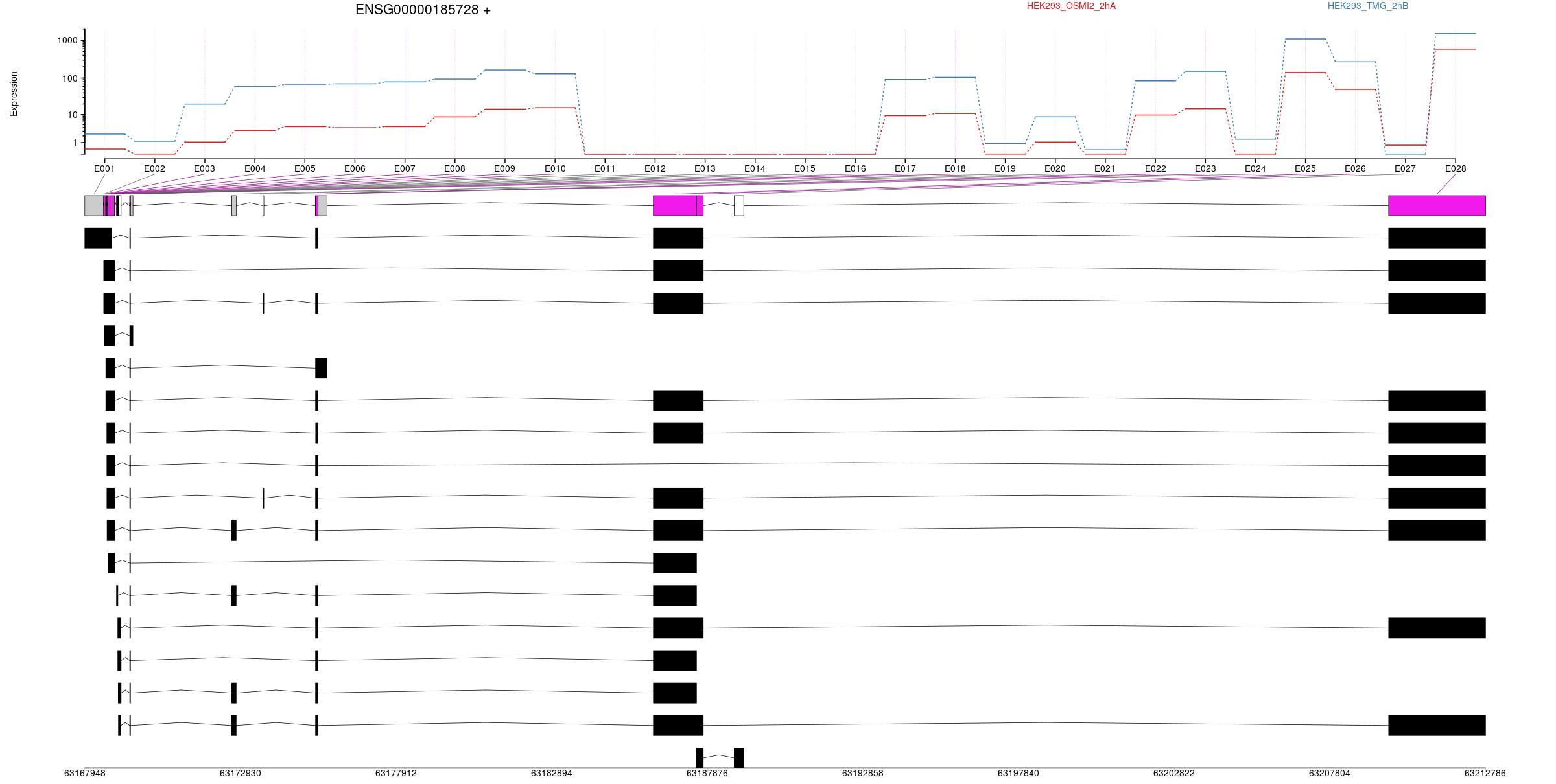This screenshot has width=1556, height=784.
Task: Click exon label E001
Action: [104, 168]
